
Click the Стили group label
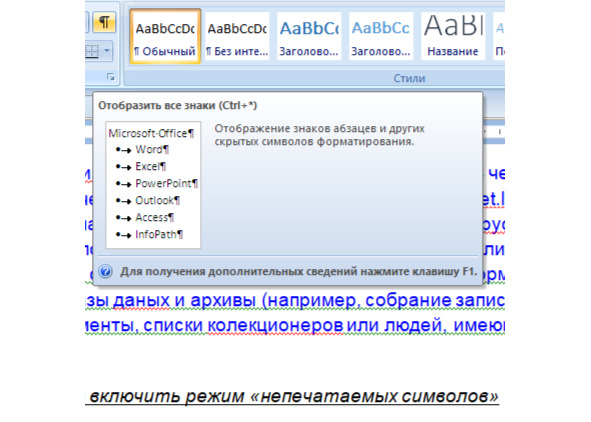[409, 78]
